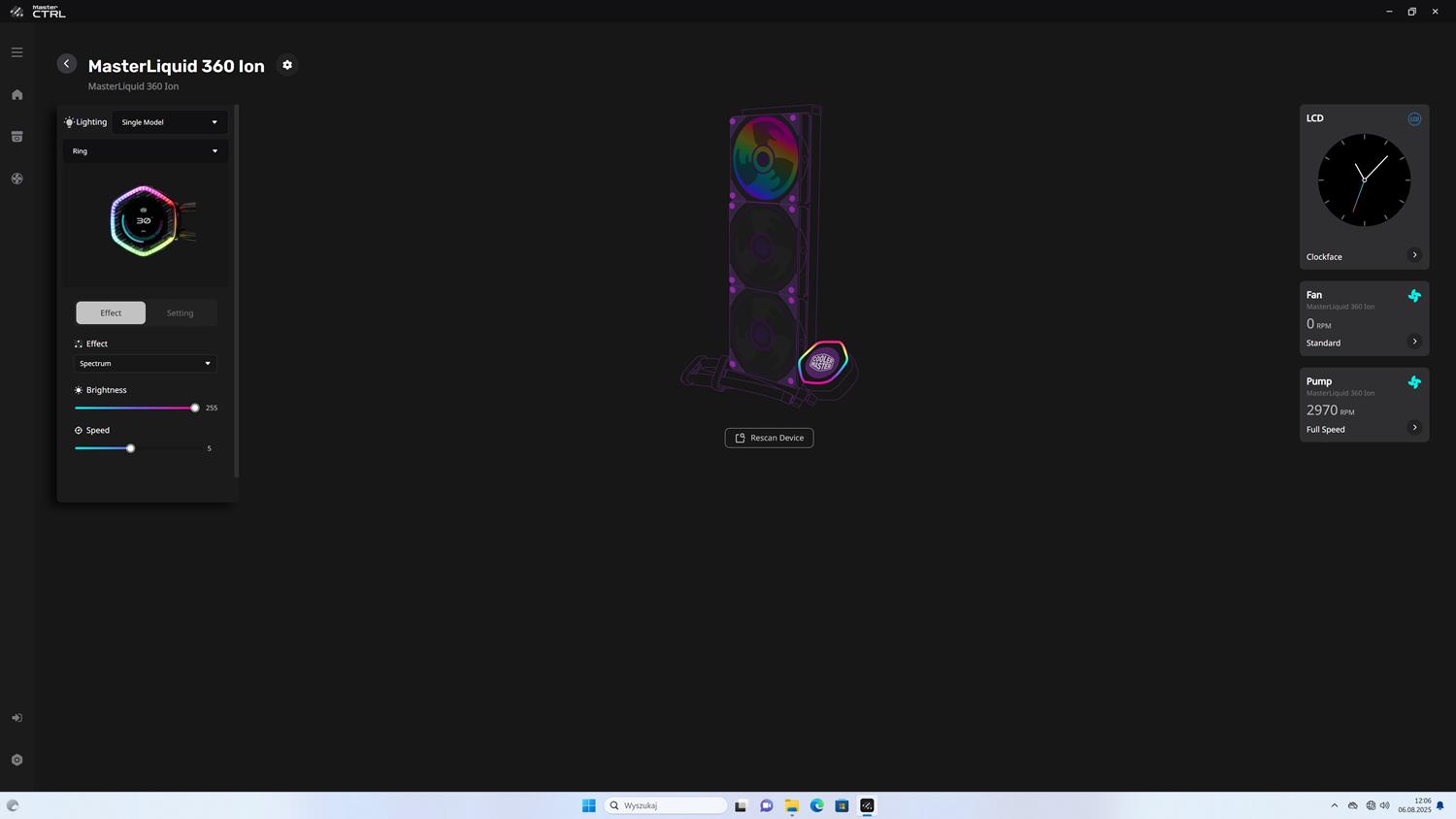This screenshot has width=1456, height=819.
Task: Open the hamburger menu in sidebar
Action: (17, 52)
